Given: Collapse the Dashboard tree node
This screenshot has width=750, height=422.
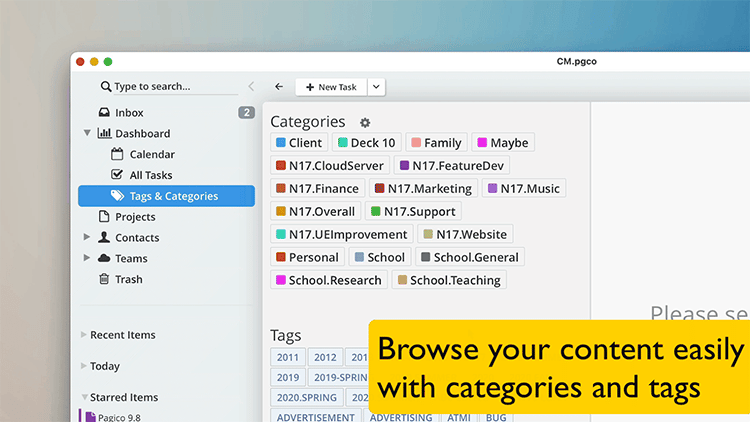Looking at the screenshot, I should pyautogui.click(x=87, y=133).
